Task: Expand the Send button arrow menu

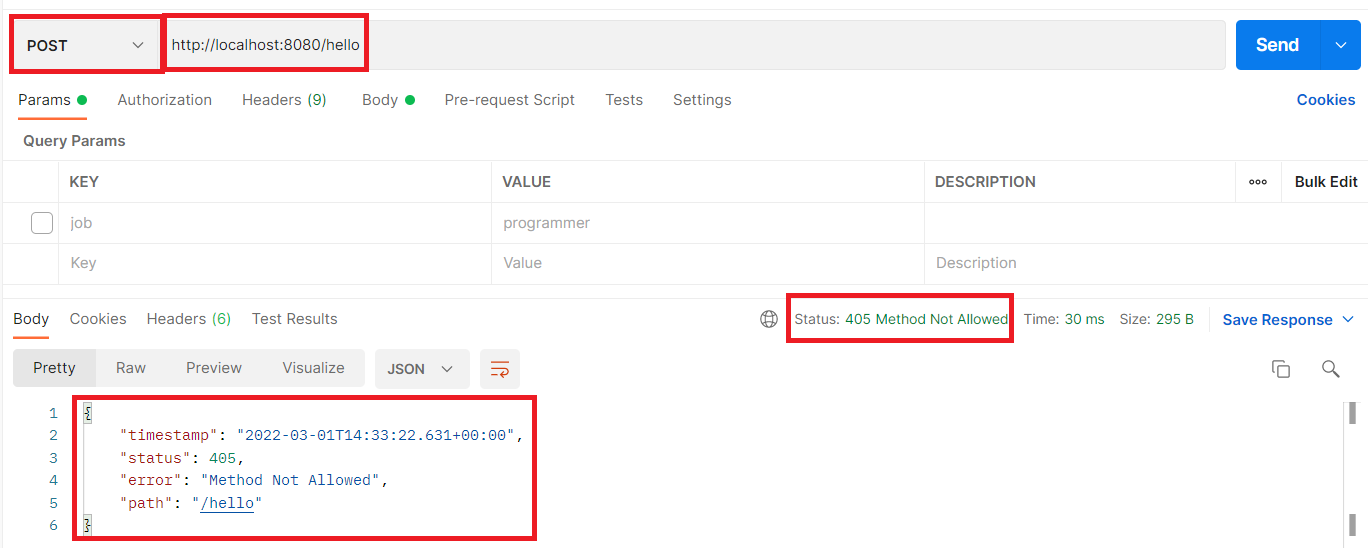Action: click(x=1341, y=45)
